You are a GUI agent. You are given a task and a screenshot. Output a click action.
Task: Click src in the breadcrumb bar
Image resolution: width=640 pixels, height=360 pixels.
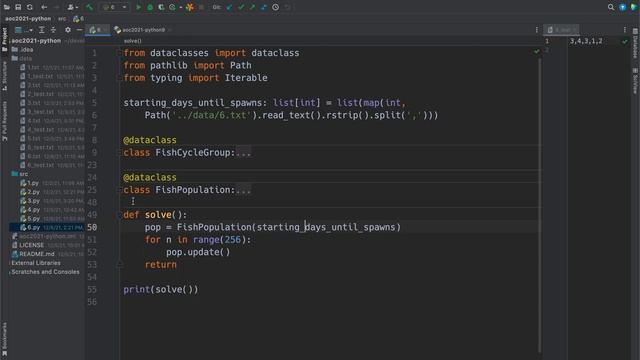62,19
